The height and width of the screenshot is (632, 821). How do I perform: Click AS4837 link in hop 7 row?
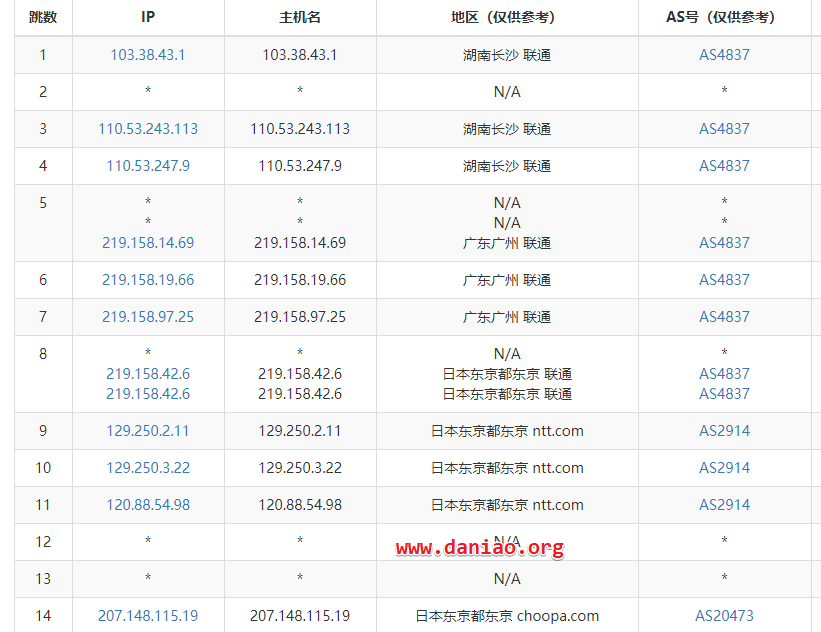pyautogui.click(x=724, y=317)
